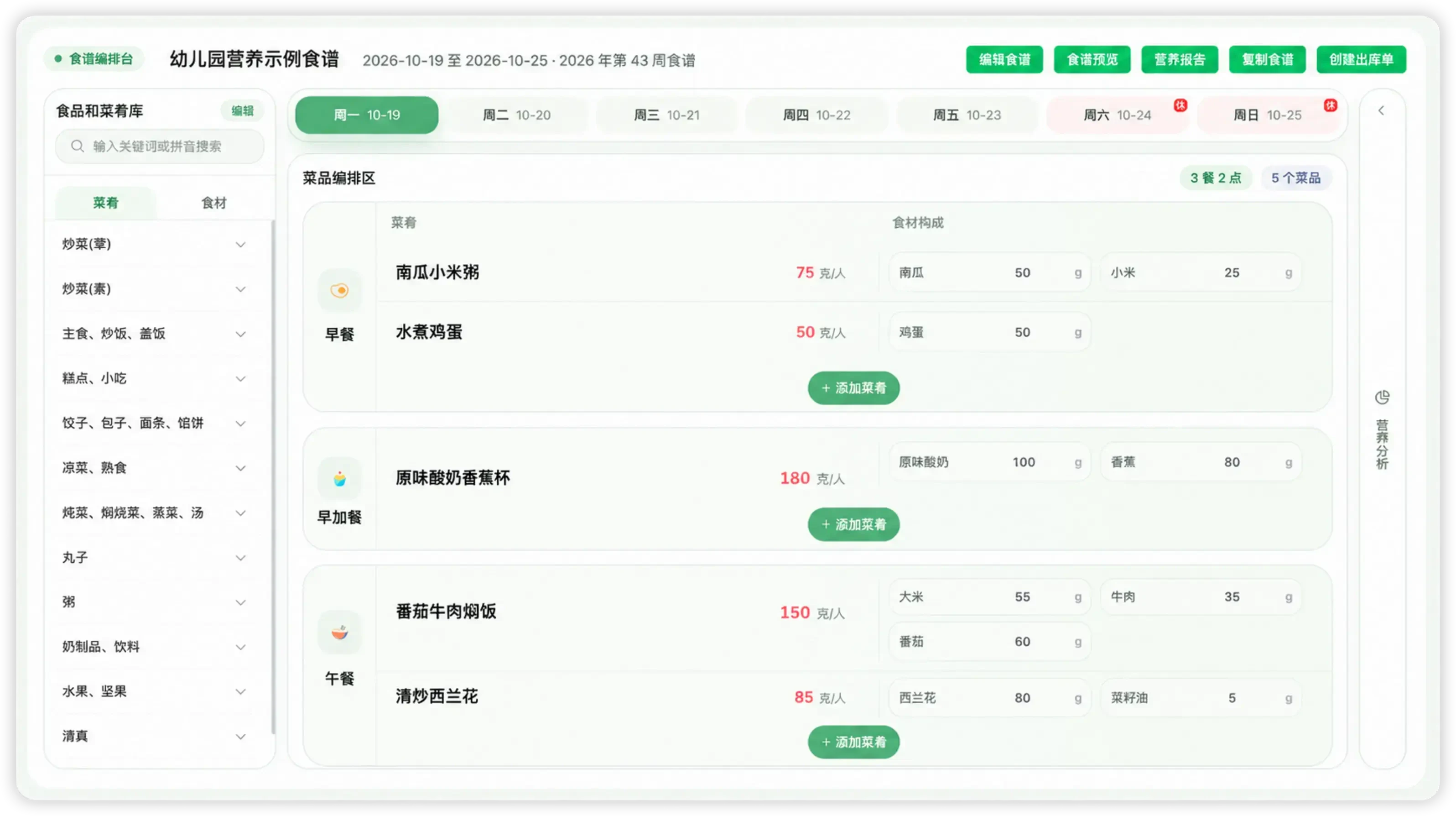This screenshot has width=1456, height=816.
Task: Click the morning snack icon above 早加餐
Action: 339,479
